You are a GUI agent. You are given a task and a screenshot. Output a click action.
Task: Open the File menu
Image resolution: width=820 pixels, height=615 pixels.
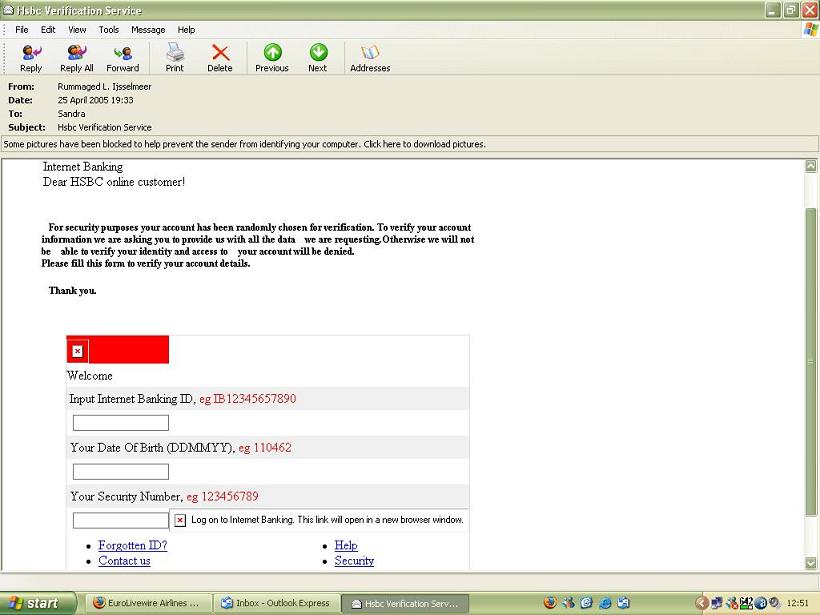[21, 30]
